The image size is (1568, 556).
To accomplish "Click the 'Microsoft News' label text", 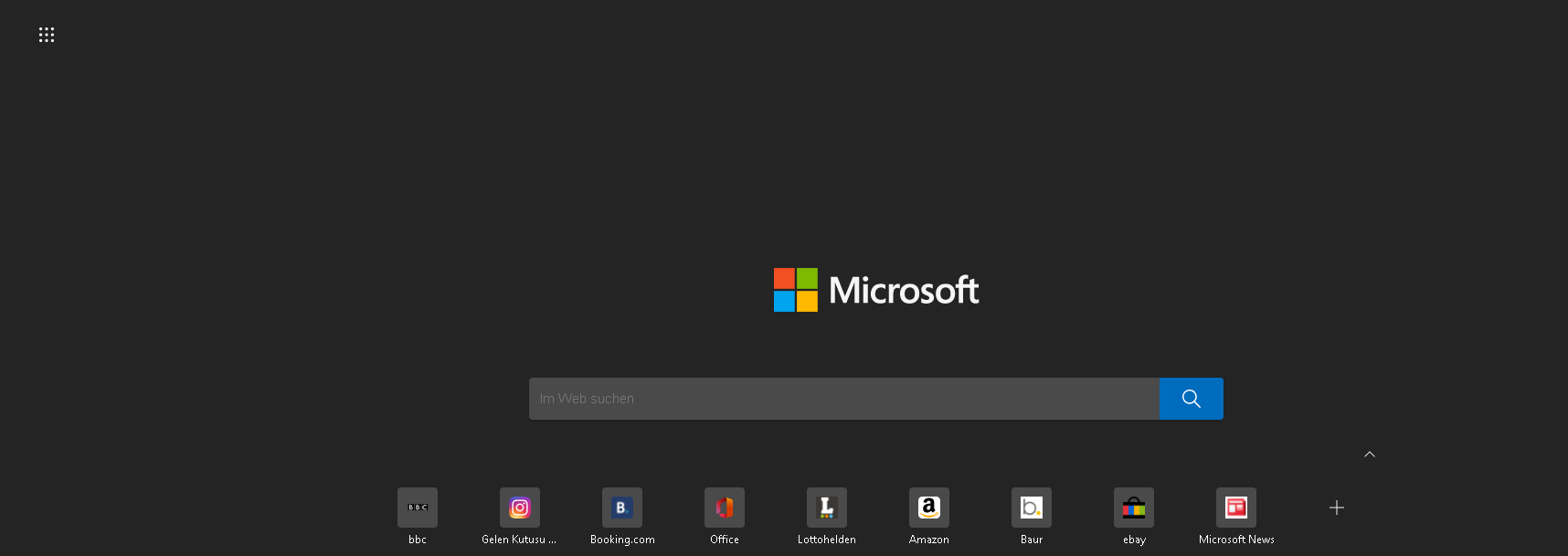I will (1236, 540).
